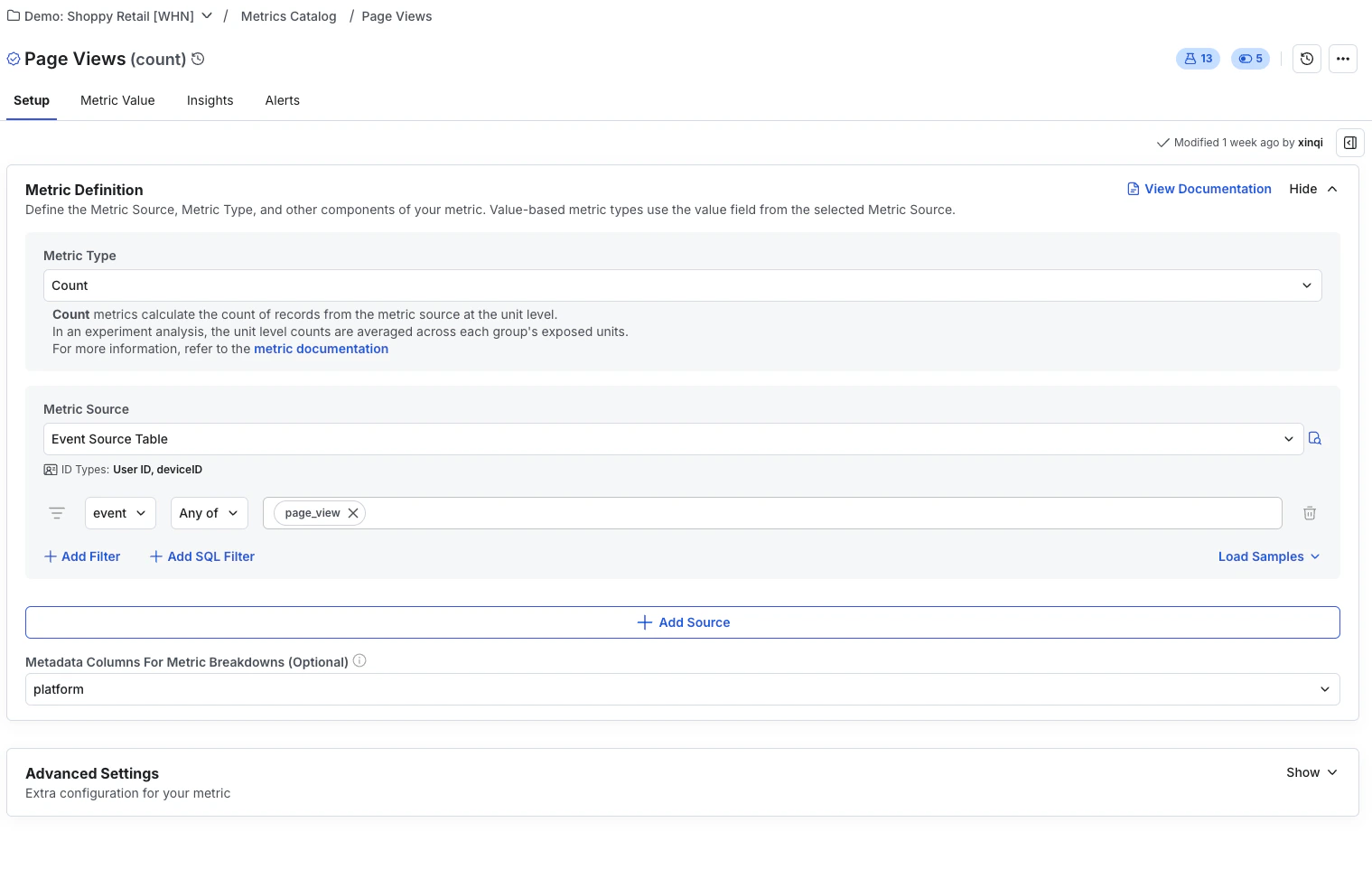
Task: Click the flask badge showing 13 experiments
Action: tap(1198, 58)
